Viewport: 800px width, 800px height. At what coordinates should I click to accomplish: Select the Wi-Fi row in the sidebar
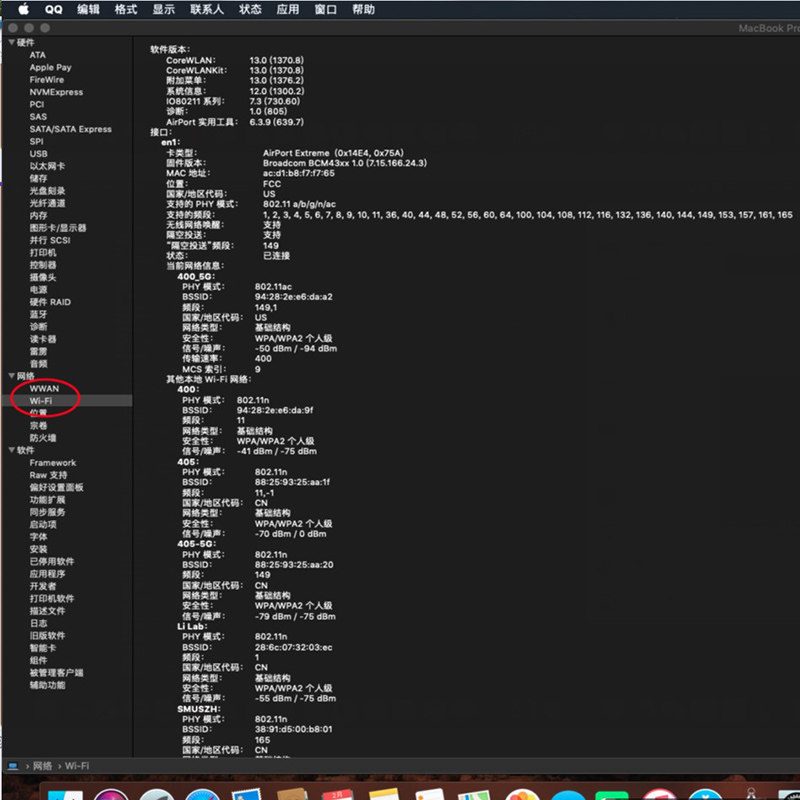coord(67,401)
